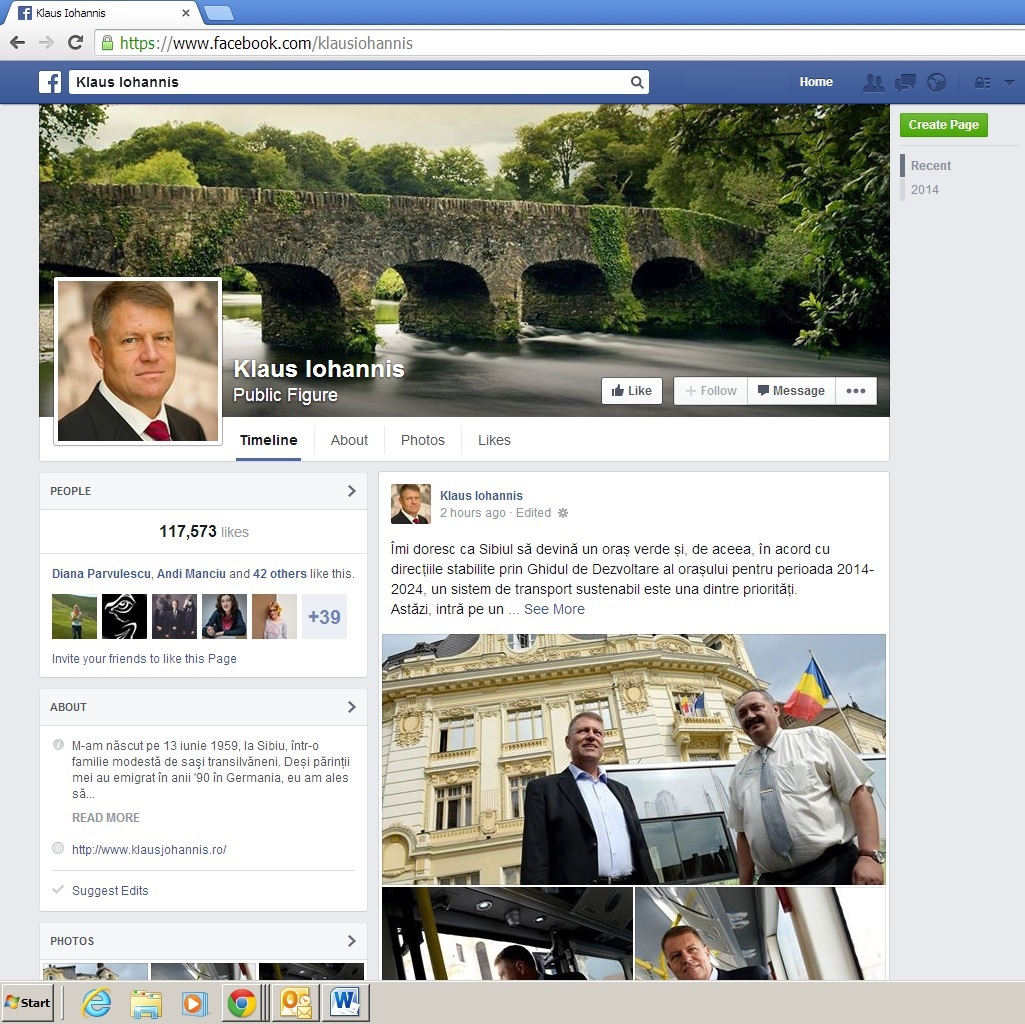Open Windows Explorer folder in taskbar

[x=146, y=1003]
